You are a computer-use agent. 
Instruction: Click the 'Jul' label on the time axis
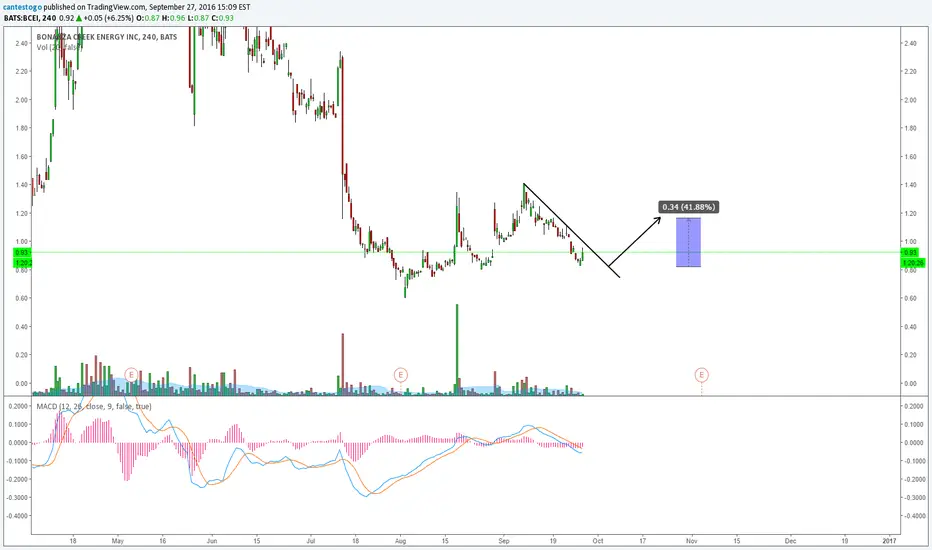[310, 541]
